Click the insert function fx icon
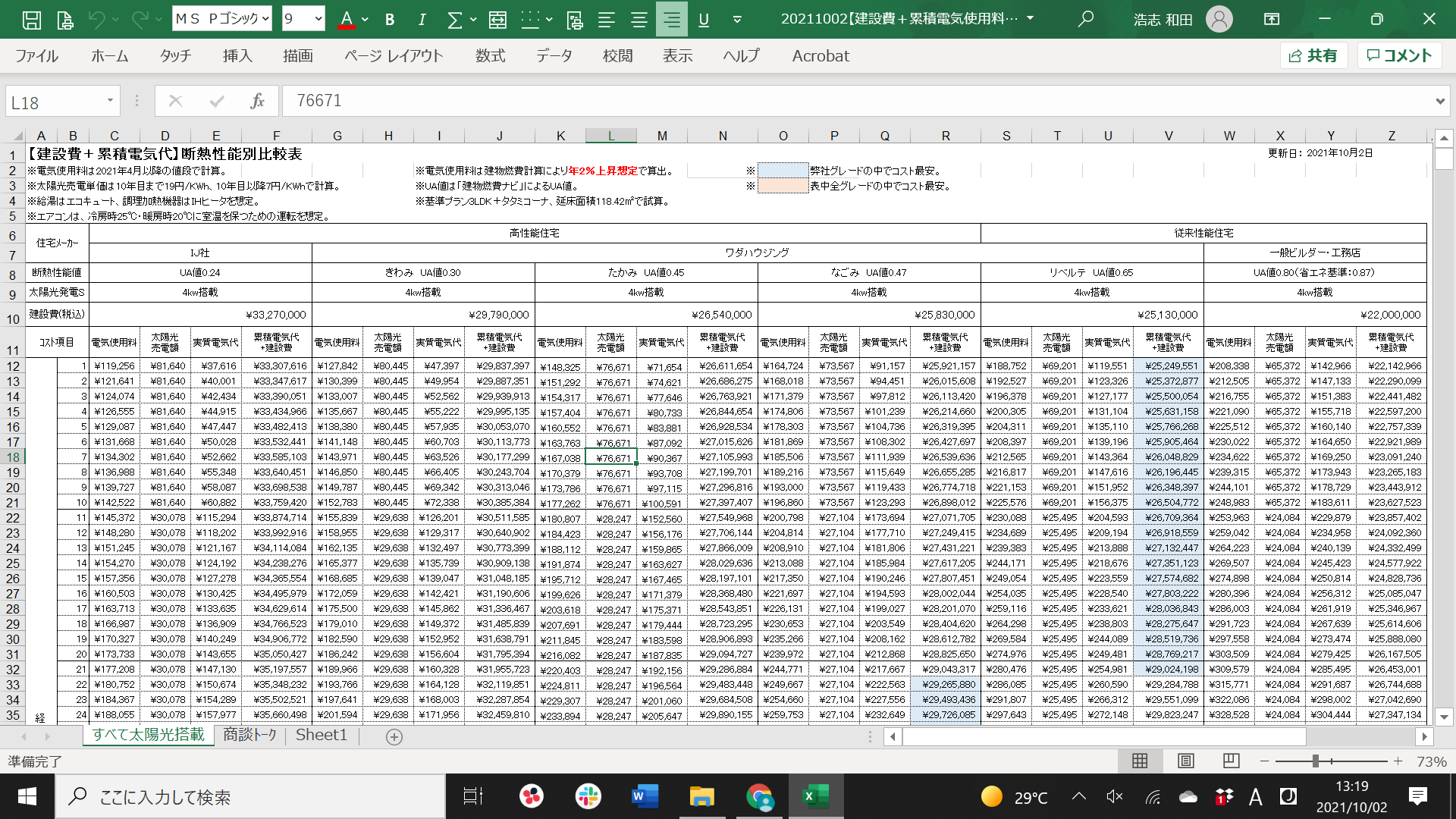 [258, 101]
